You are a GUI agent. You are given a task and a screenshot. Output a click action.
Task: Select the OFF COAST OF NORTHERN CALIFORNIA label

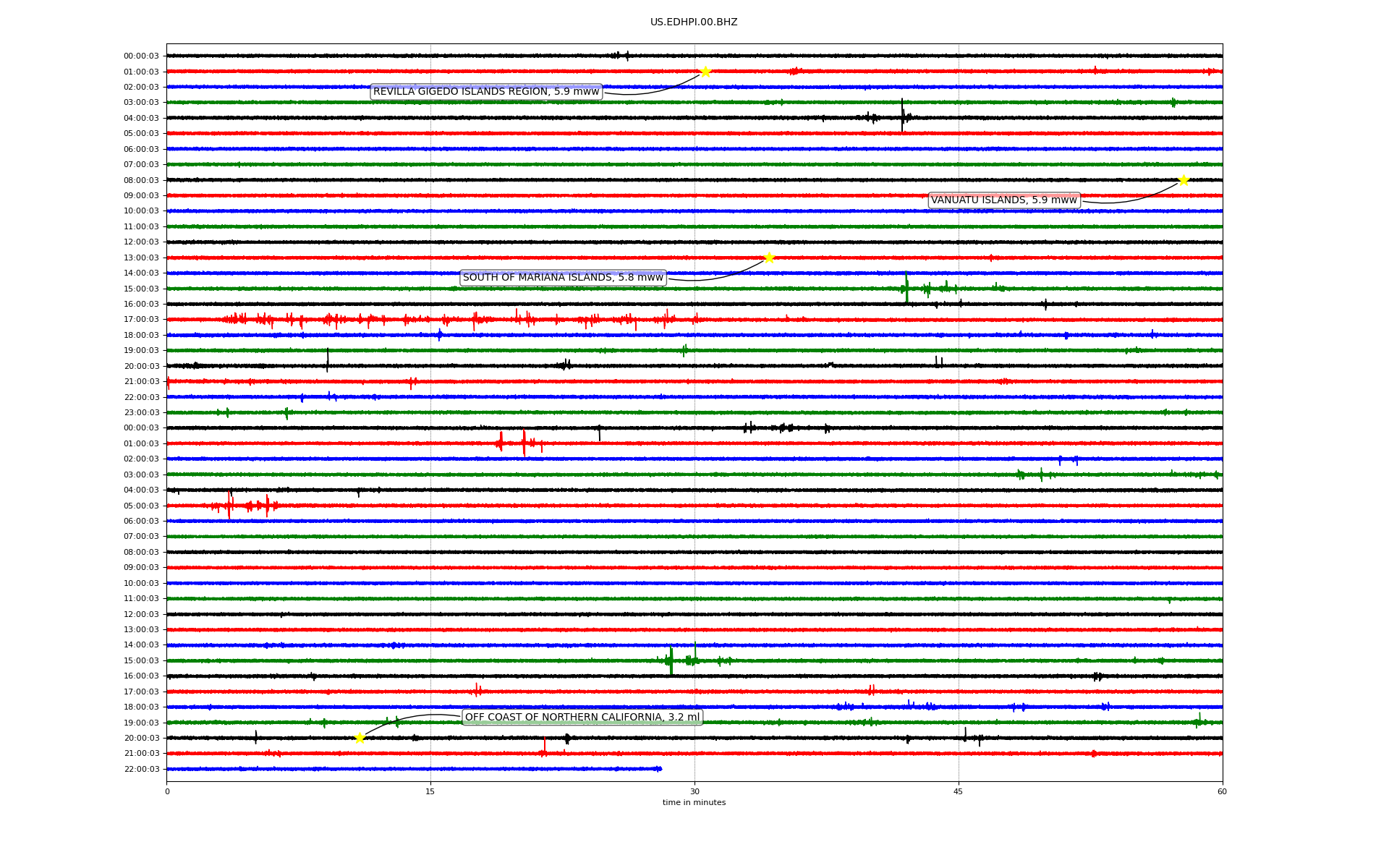point(582,718)
